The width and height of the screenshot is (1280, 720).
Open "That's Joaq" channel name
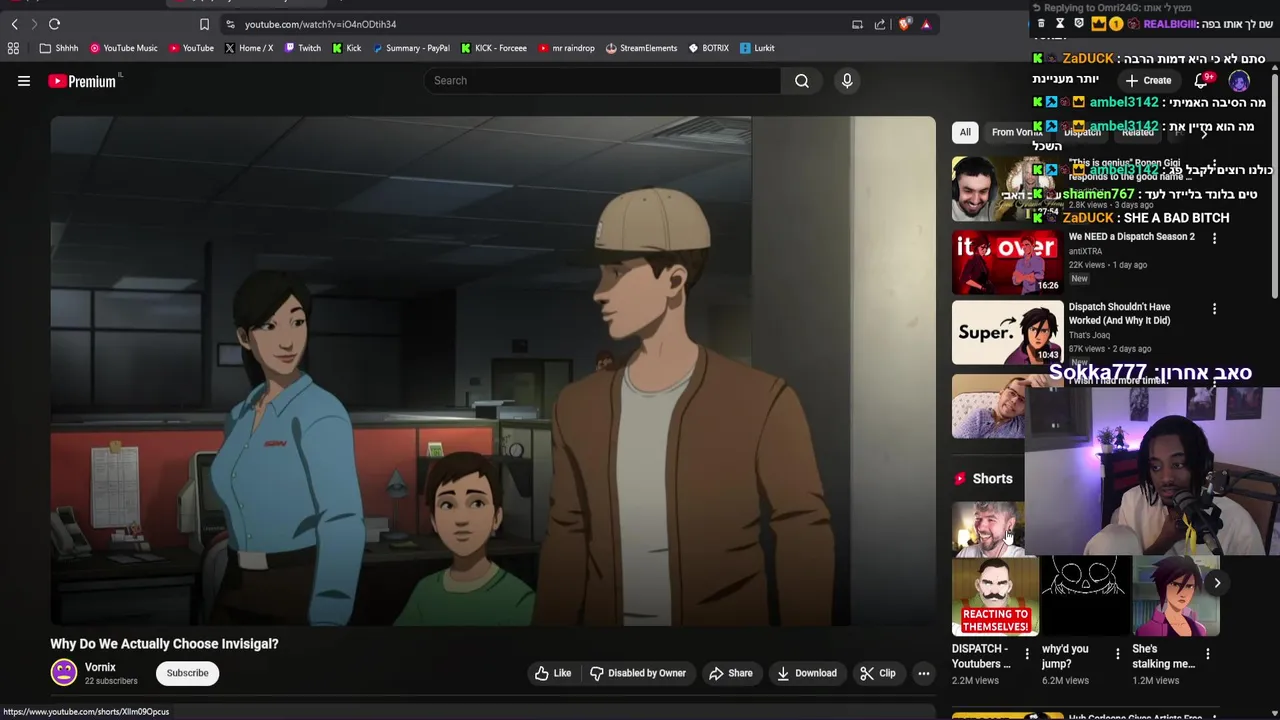pyautogui.click(x=1089, y=335)
